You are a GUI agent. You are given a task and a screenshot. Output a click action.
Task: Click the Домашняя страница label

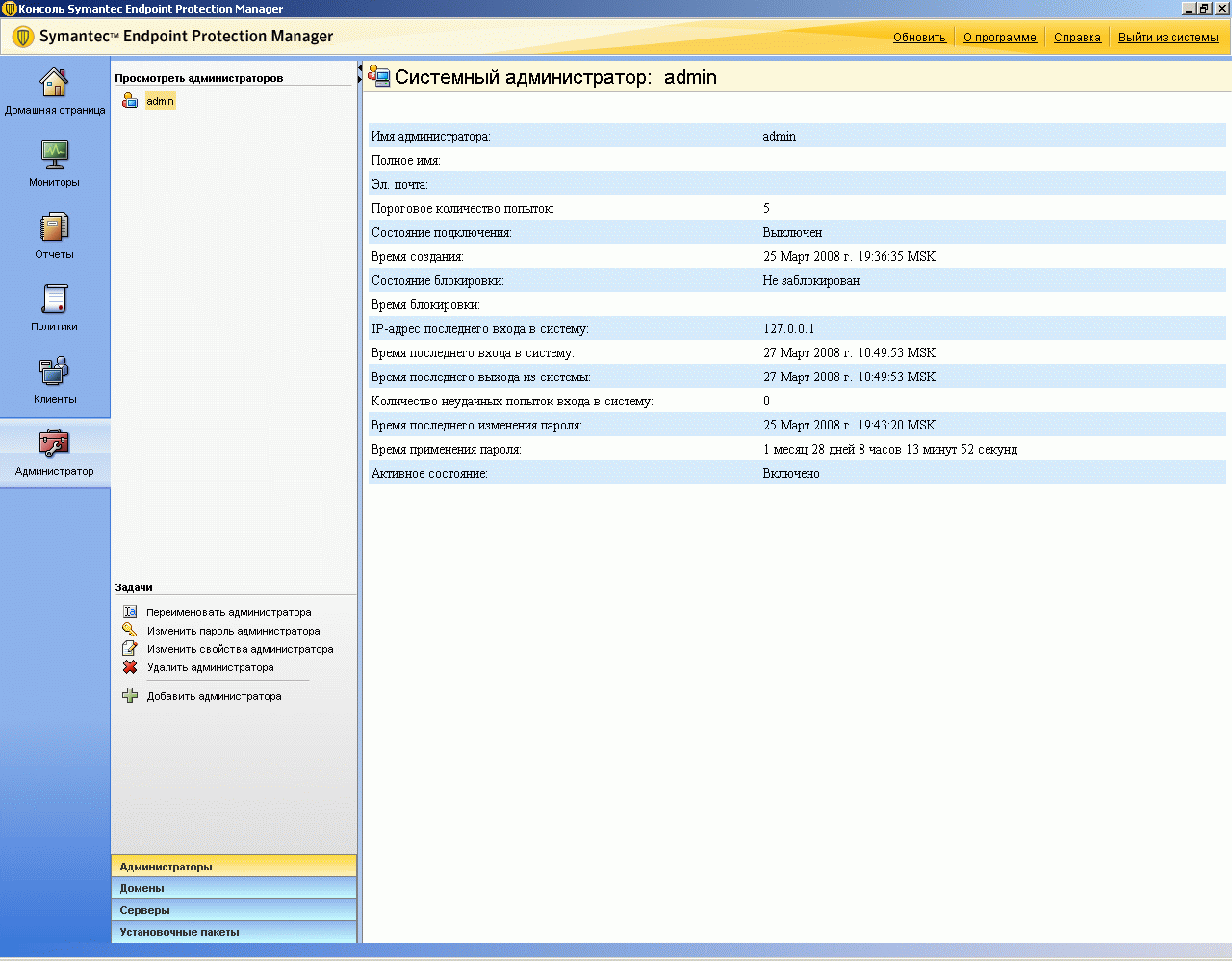[x=55, y=110]
